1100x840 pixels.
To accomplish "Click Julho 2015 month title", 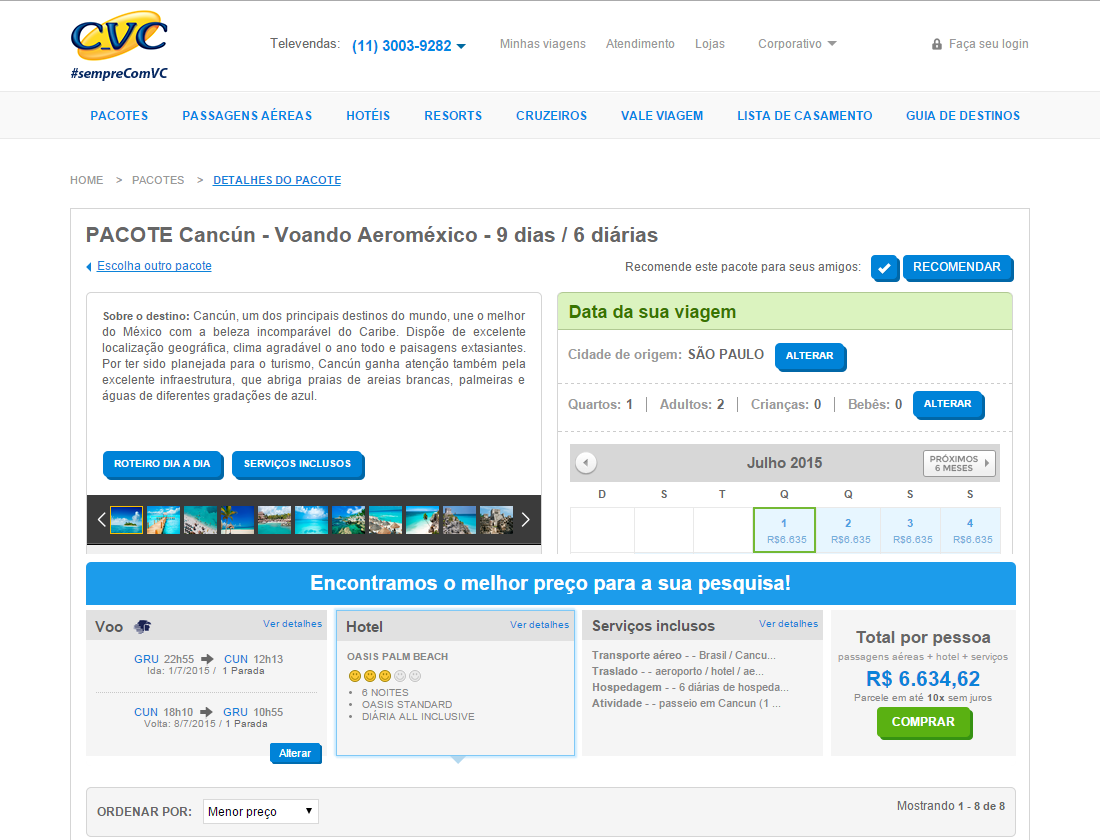I will tap(784, 463).
